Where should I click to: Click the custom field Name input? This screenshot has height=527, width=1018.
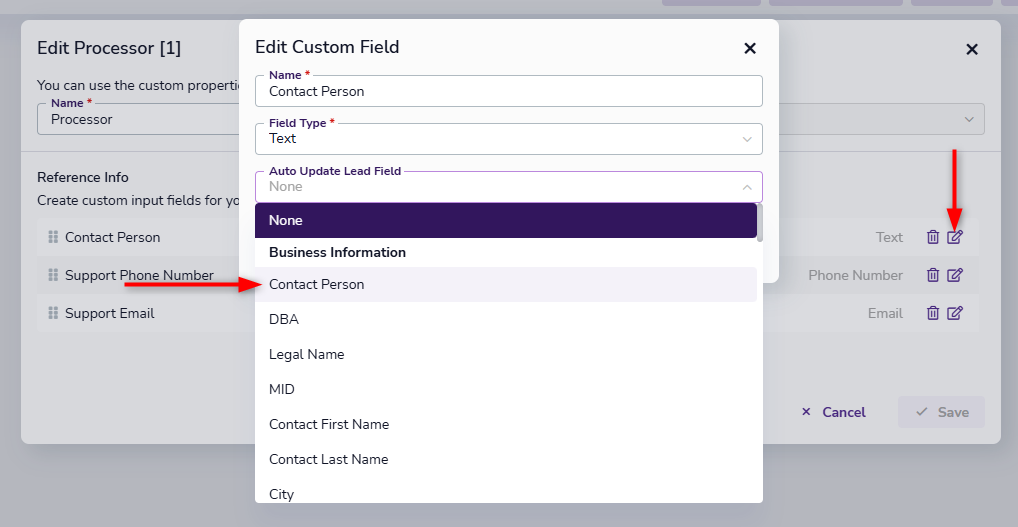(x=508, y=91)
